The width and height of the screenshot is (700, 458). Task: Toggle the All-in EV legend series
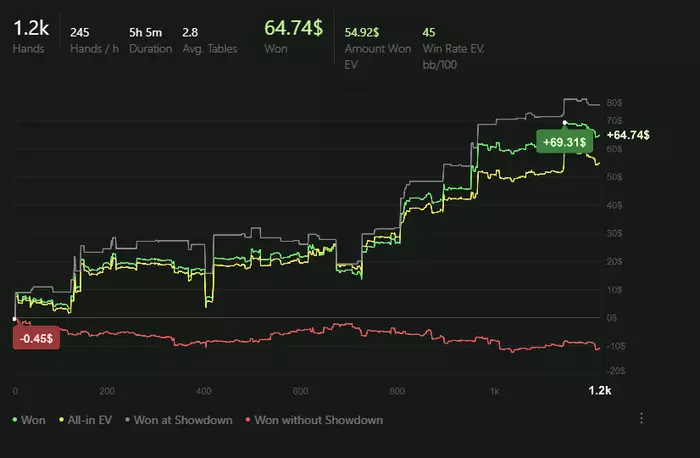pyautogui.click(x=85, y=420)
